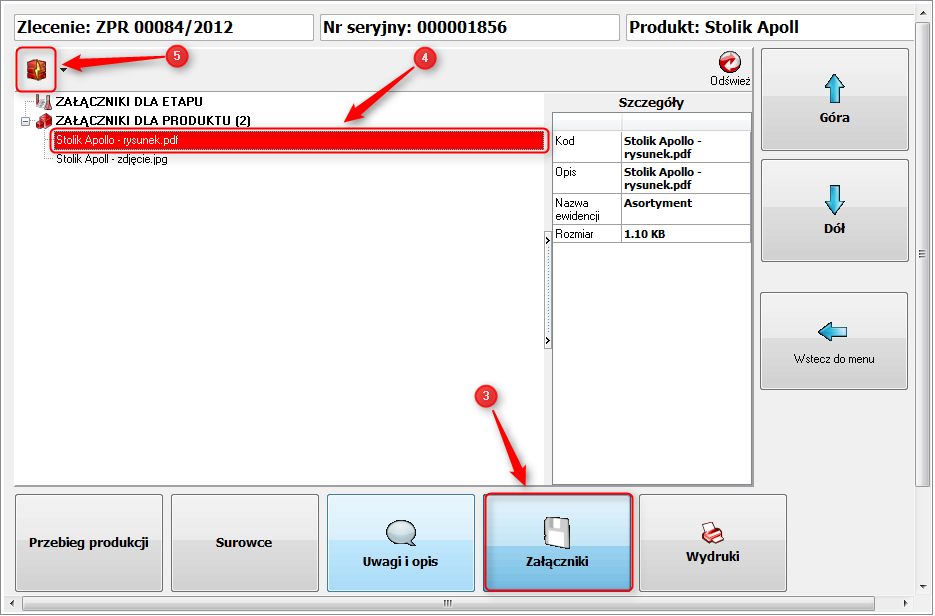Screen dimensions: 935x616
Task: Click the blue left arrow icon on Wstecz do menu
Action: (832, 332)
